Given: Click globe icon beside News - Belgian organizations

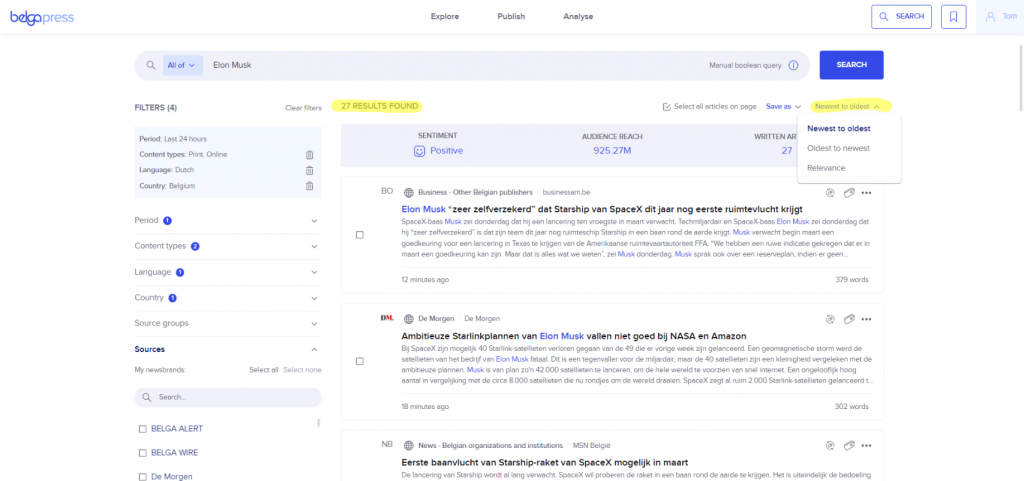Looking at the screenshot, I should click(x=409, y=446).
